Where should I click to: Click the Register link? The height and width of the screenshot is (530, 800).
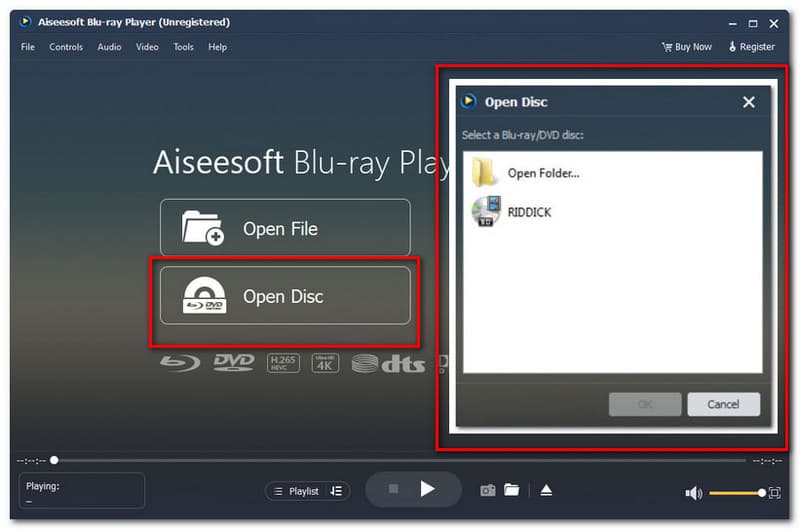click(x=752, y=47)
